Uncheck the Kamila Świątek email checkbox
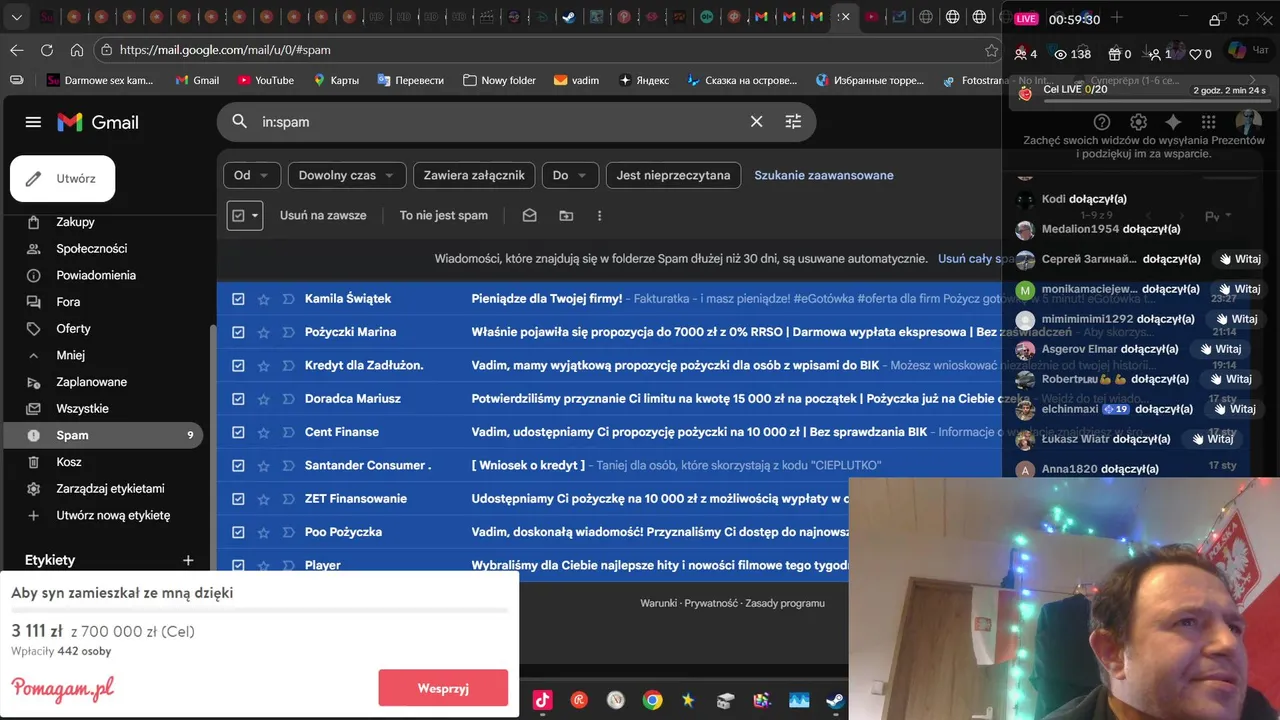Screen dimensions: 1280x720 [238, 299]
